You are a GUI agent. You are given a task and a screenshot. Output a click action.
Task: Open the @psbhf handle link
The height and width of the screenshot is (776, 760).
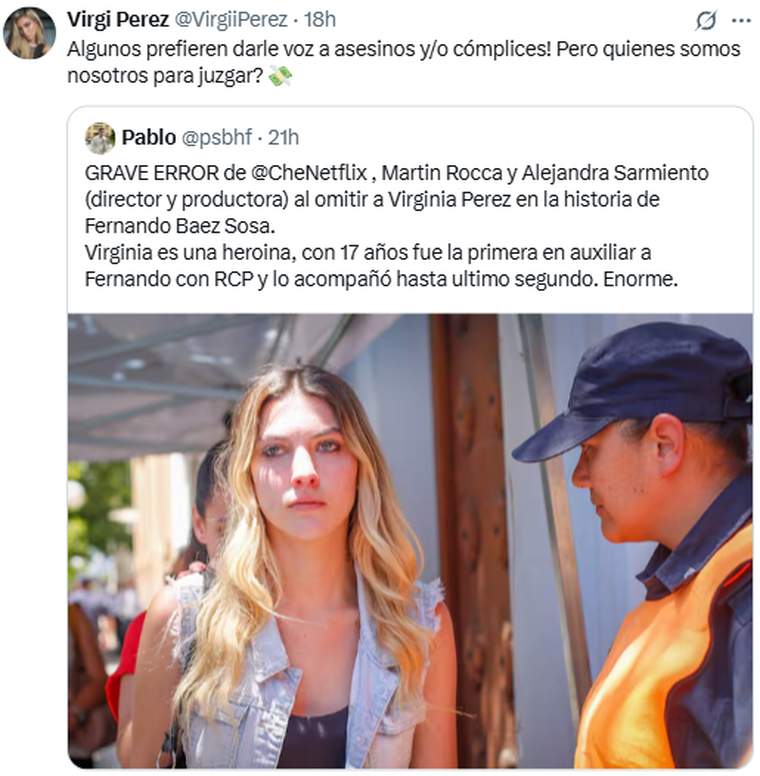[217, 138]
